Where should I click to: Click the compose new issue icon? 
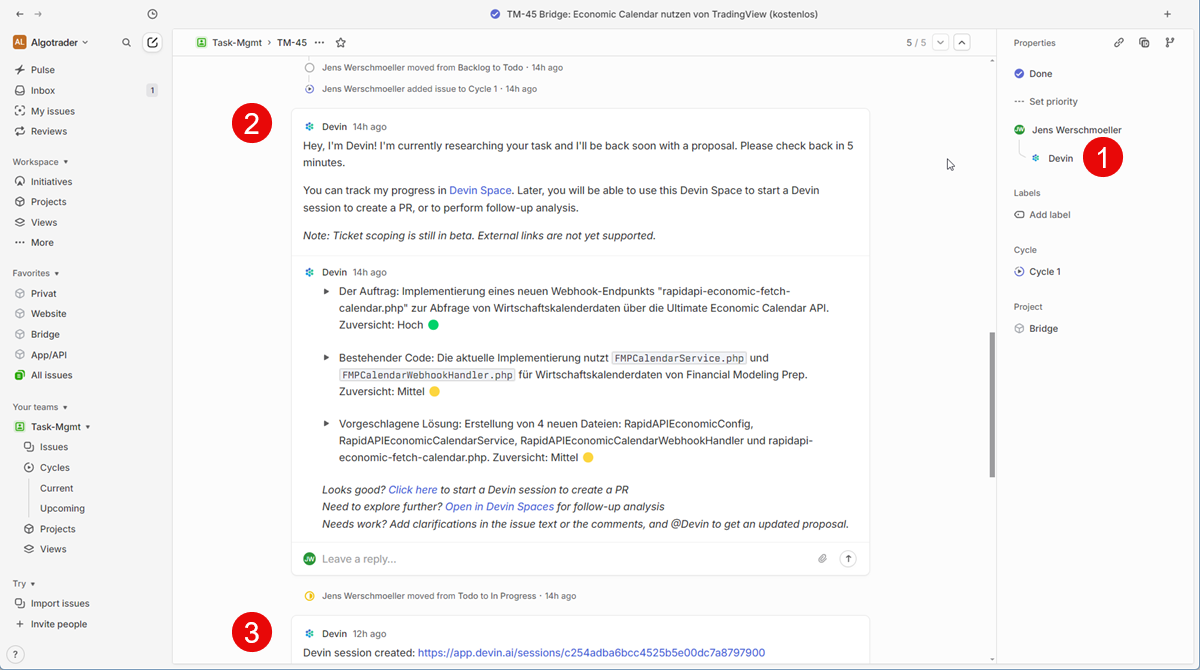[x=152, y=43]
